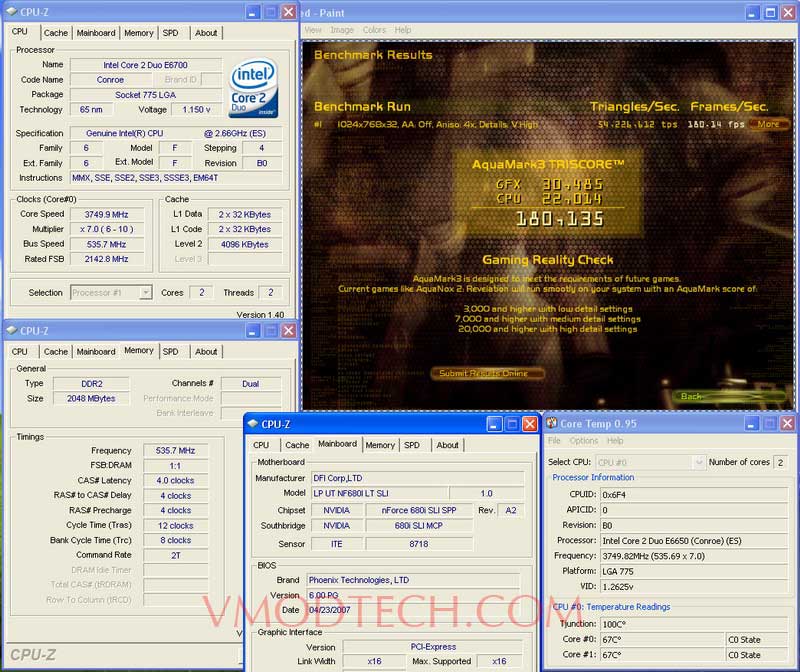Select Cache tab in Memory CPU-Z window
The image size is (800, 672).
[x=56, y=352]
